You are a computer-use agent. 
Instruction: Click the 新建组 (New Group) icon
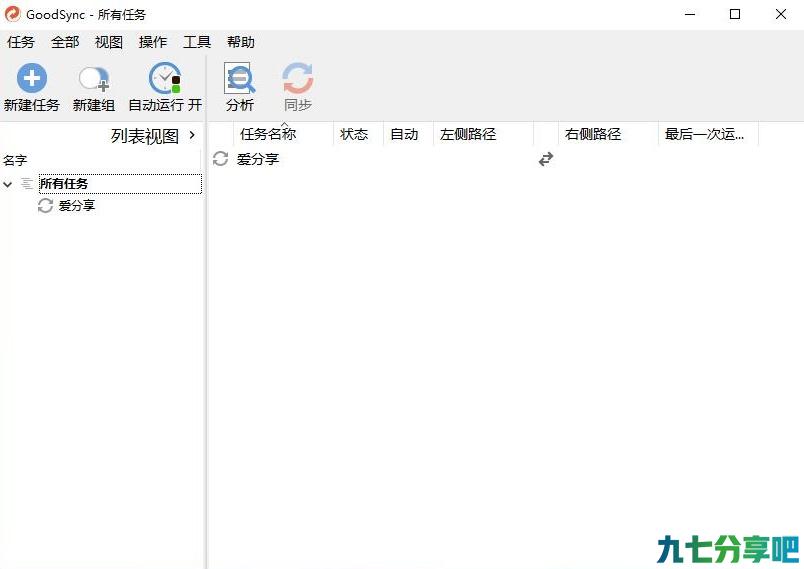[93, 79]
